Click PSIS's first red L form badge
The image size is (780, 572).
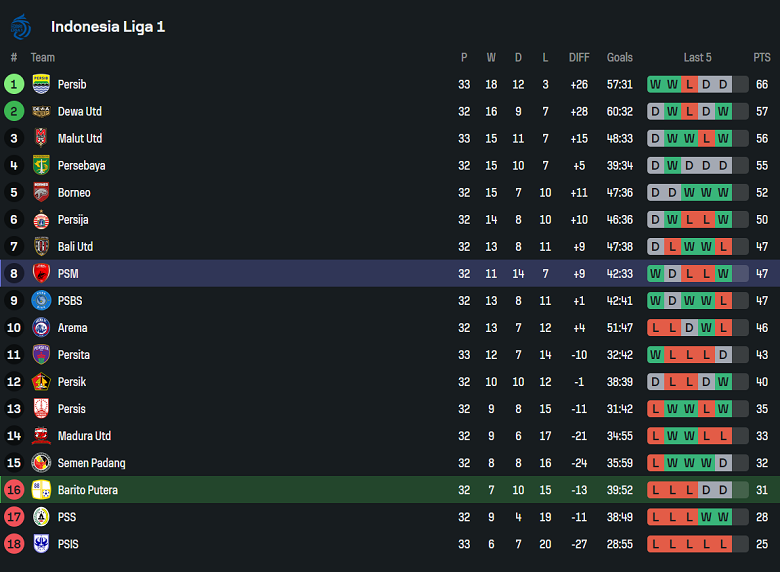click(655, 544)
